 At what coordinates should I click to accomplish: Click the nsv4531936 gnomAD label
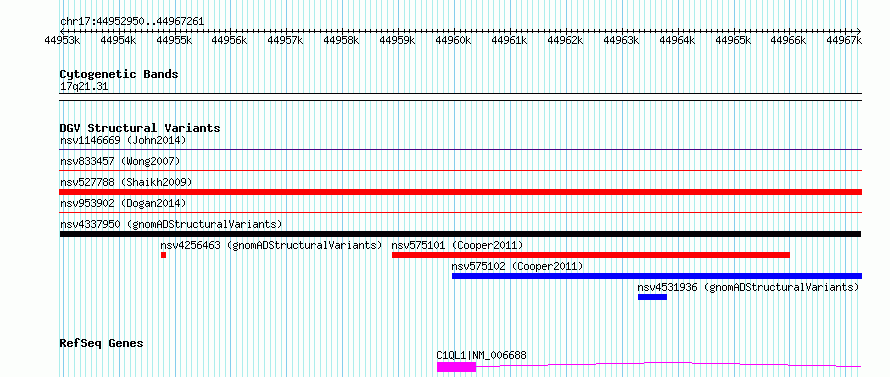(x=748, y=287)
